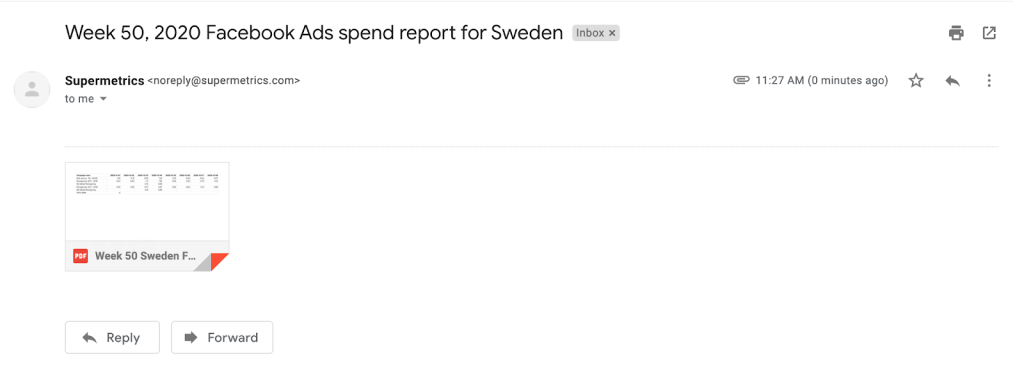Open the email in a new window
This screenshot has height=384, width=1024.
(x=989, y=33)
